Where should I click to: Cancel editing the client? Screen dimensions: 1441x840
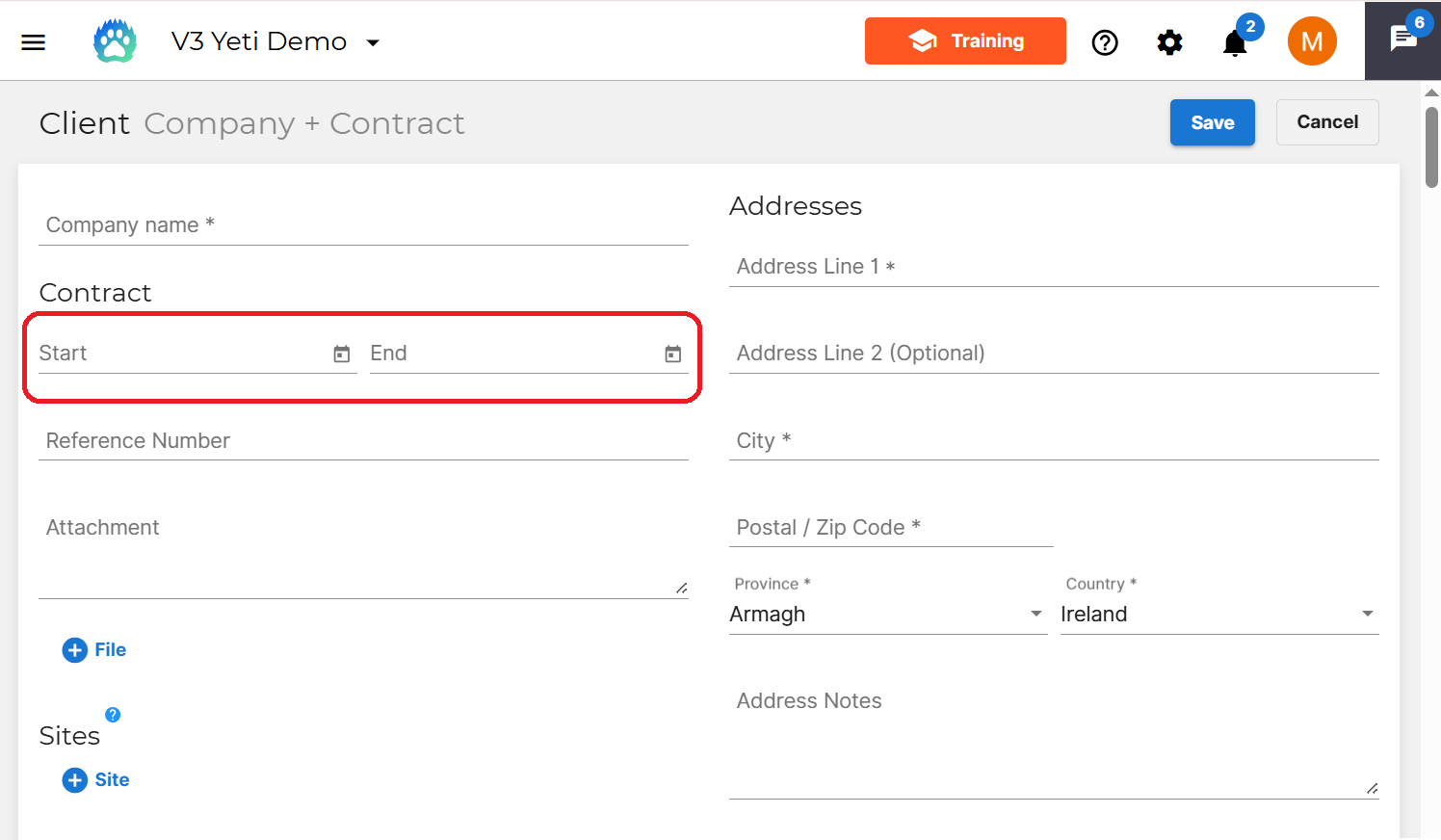1326,122
